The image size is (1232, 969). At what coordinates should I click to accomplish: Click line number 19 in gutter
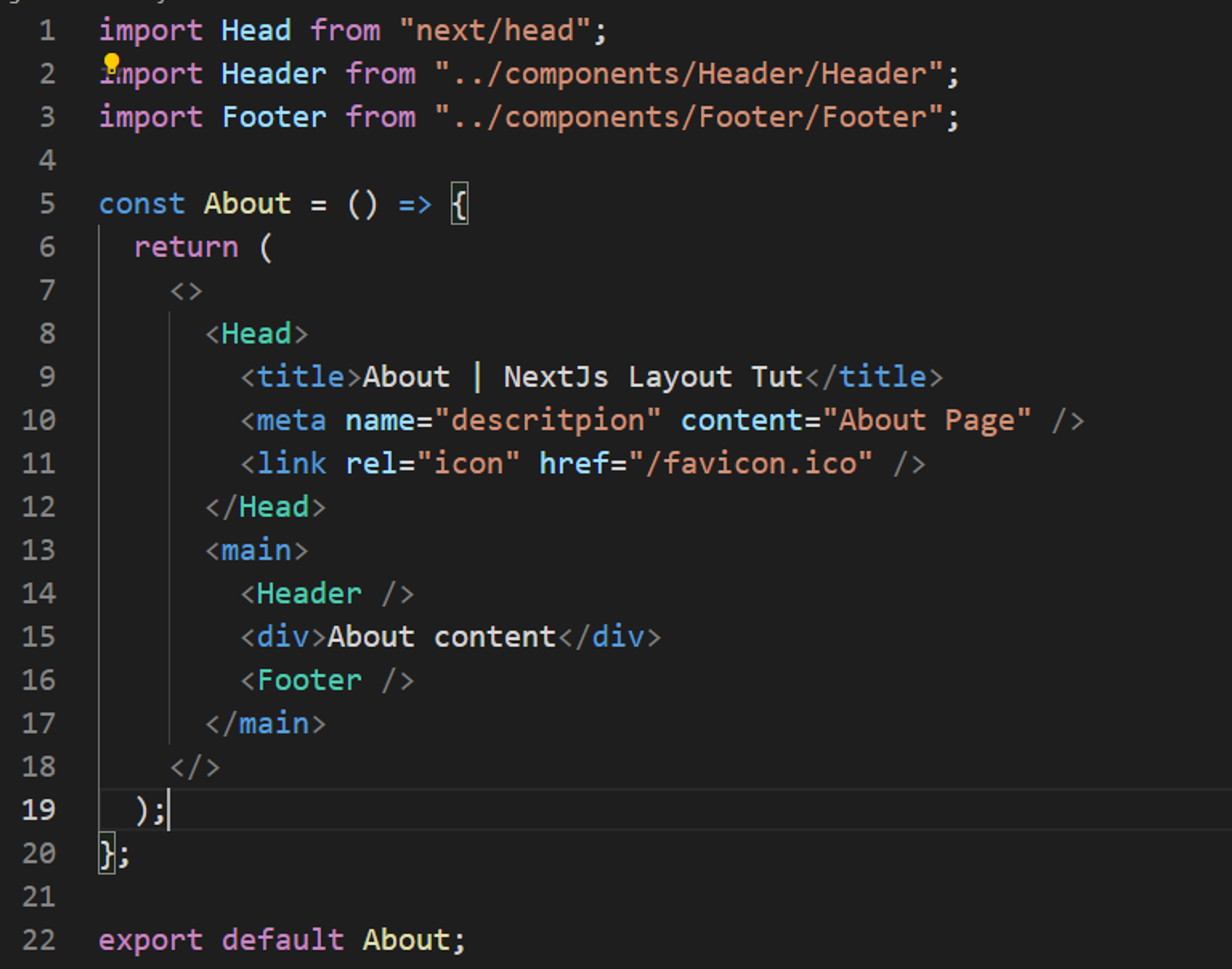(x=39, y=810)
